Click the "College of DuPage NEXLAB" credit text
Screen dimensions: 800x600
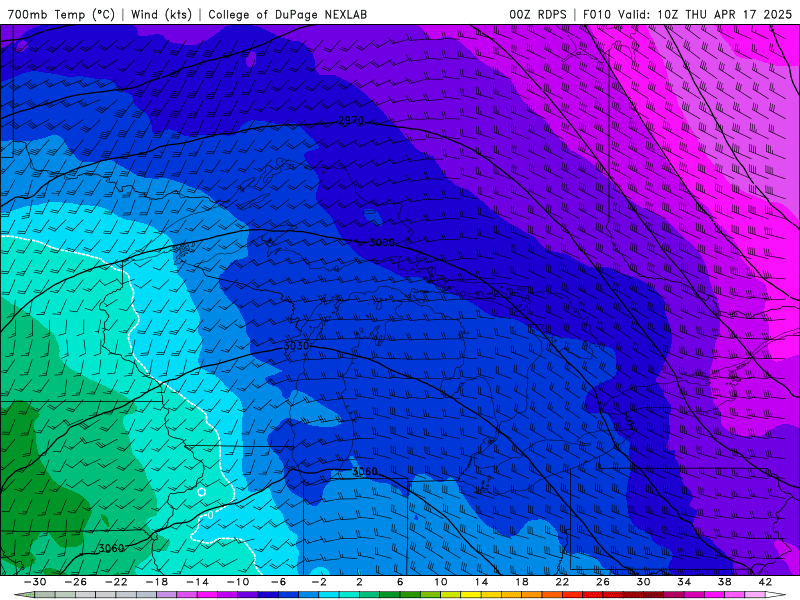[x=287, y=14]
